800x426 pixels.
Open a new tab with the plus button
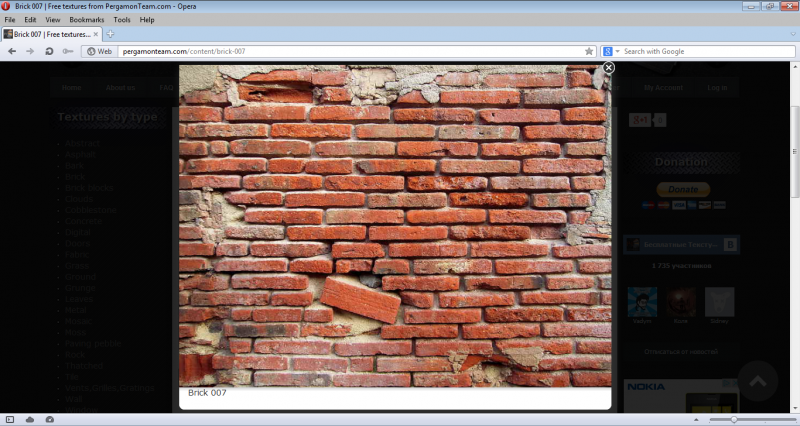pyautogui.click(x=110, y=34)
